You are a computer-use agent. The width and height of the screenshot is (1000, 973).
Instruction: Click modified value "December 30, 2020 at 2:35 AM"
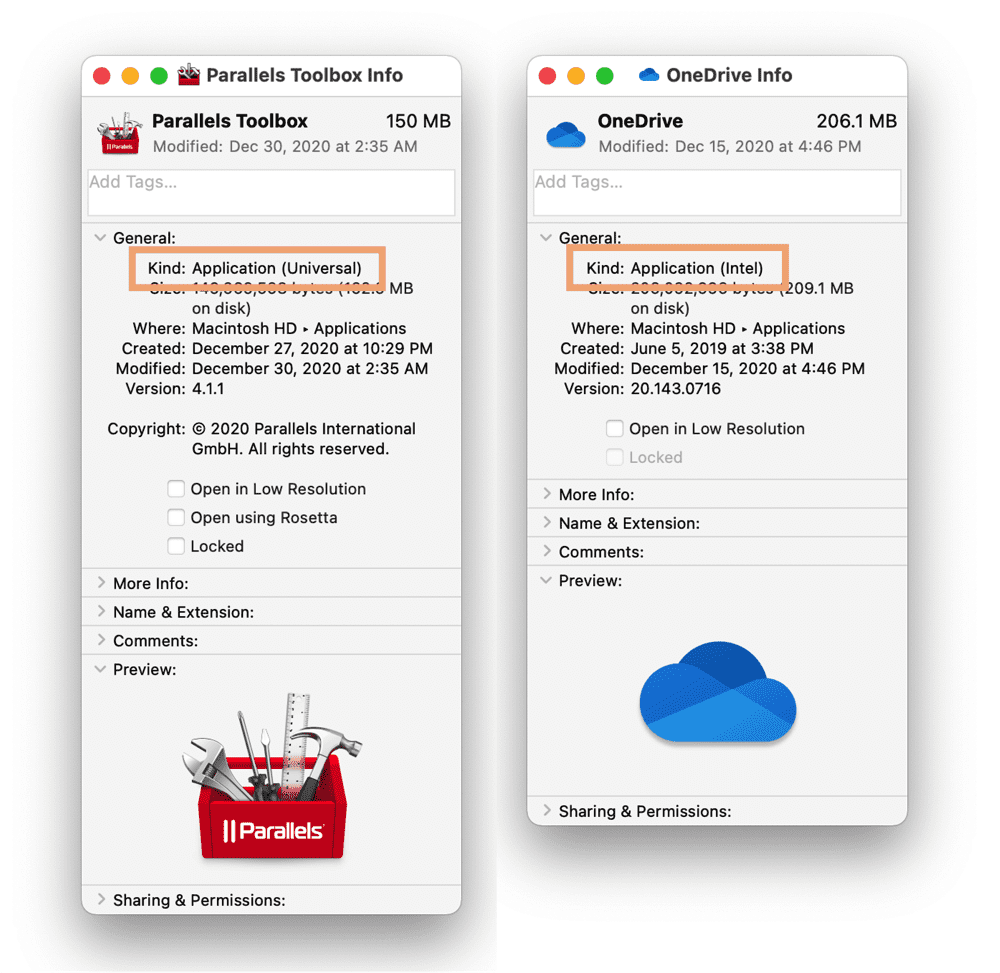310,369
